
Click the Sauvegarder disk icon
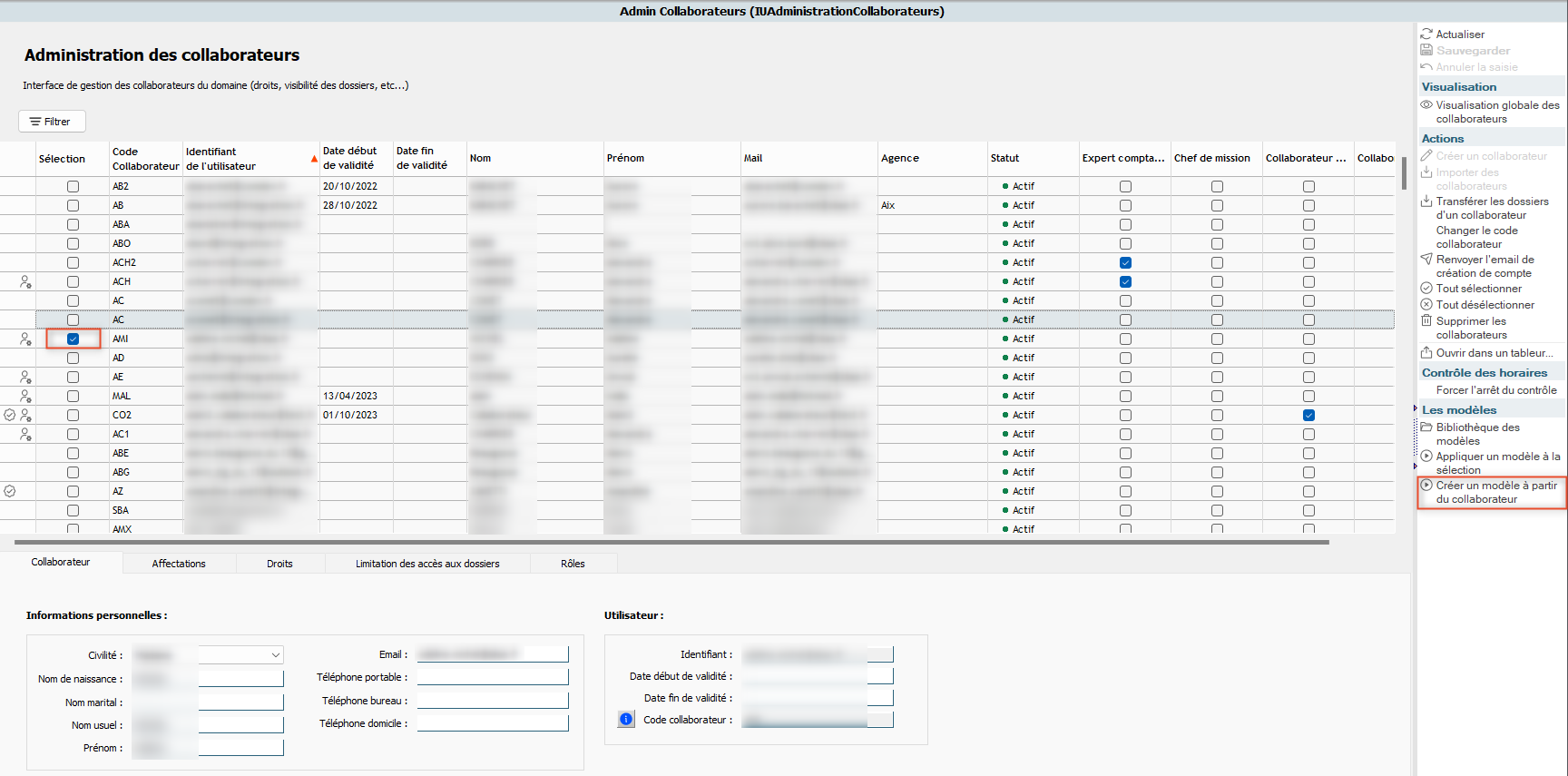pyautogui.click(x=1426, y=50)
